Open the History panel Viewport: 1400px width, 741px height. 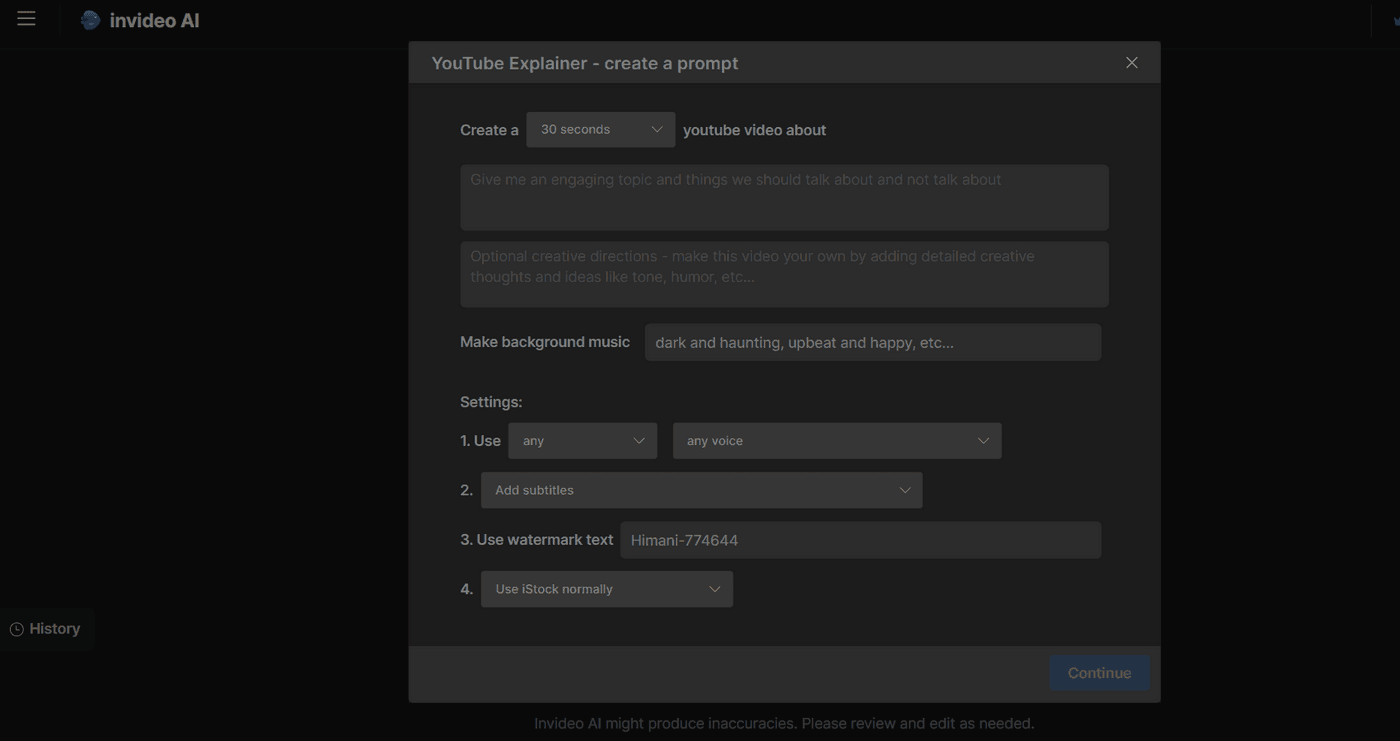(54, 628)
